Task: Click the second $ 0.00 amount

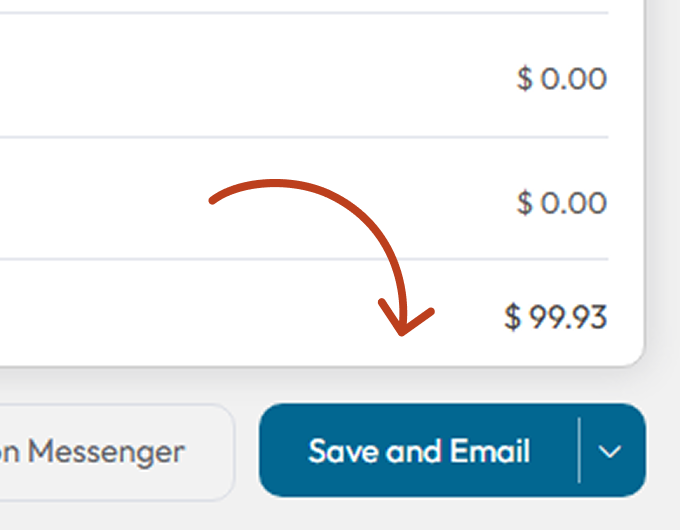Action: click(561, 203)
